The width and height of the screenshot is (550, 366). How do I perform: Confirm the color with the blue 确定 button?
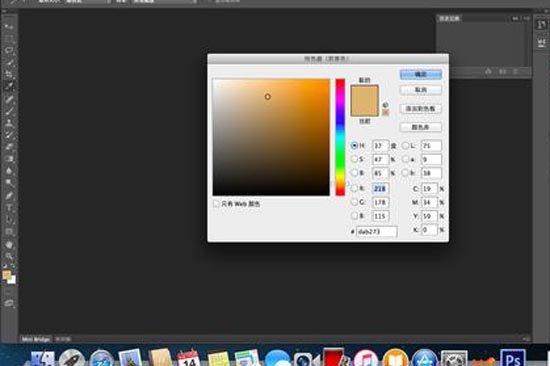coord(421,74)
